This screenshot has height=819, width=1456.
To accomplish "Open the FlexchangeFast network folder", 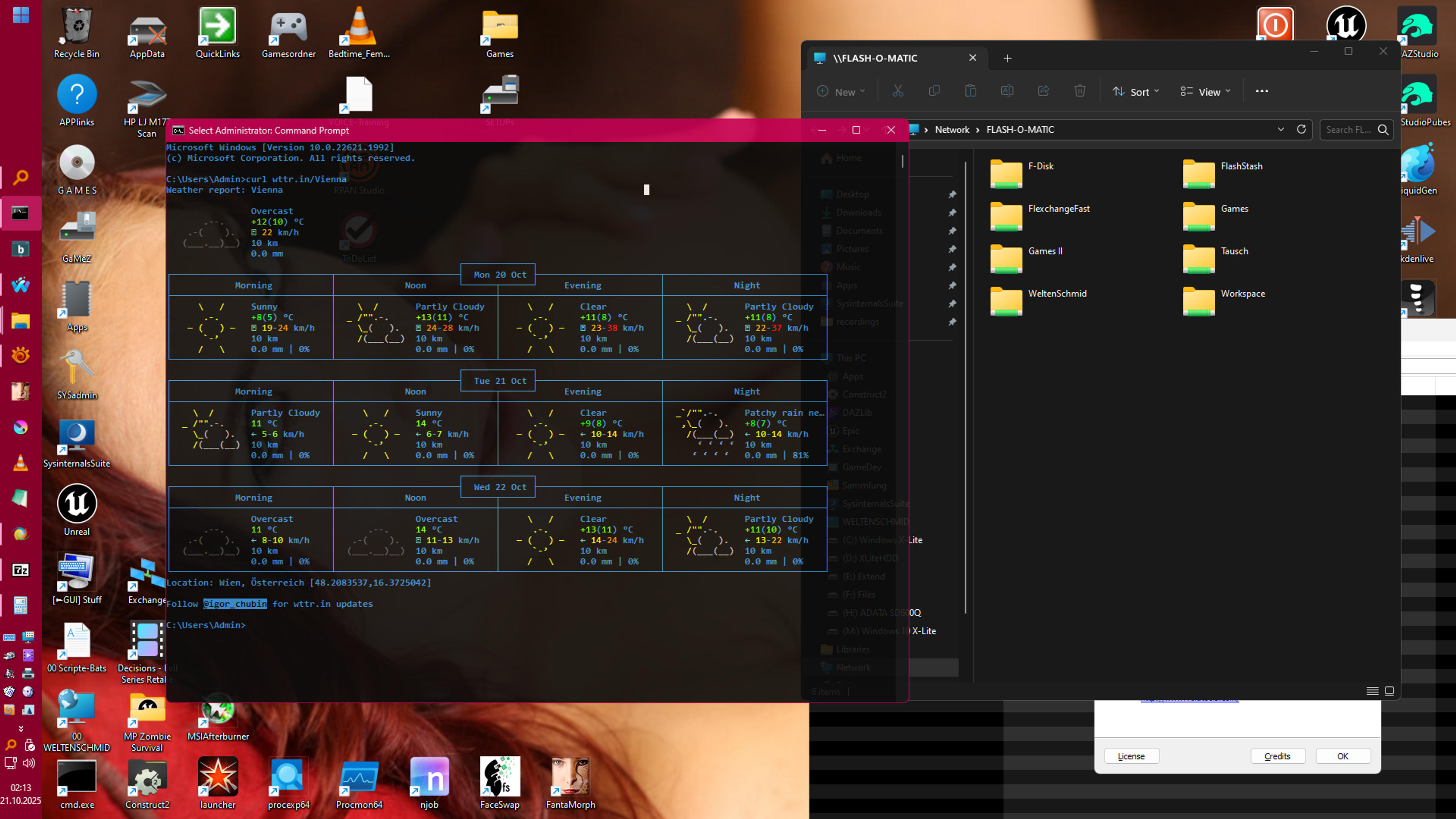I will click(x=1040, y=216).
